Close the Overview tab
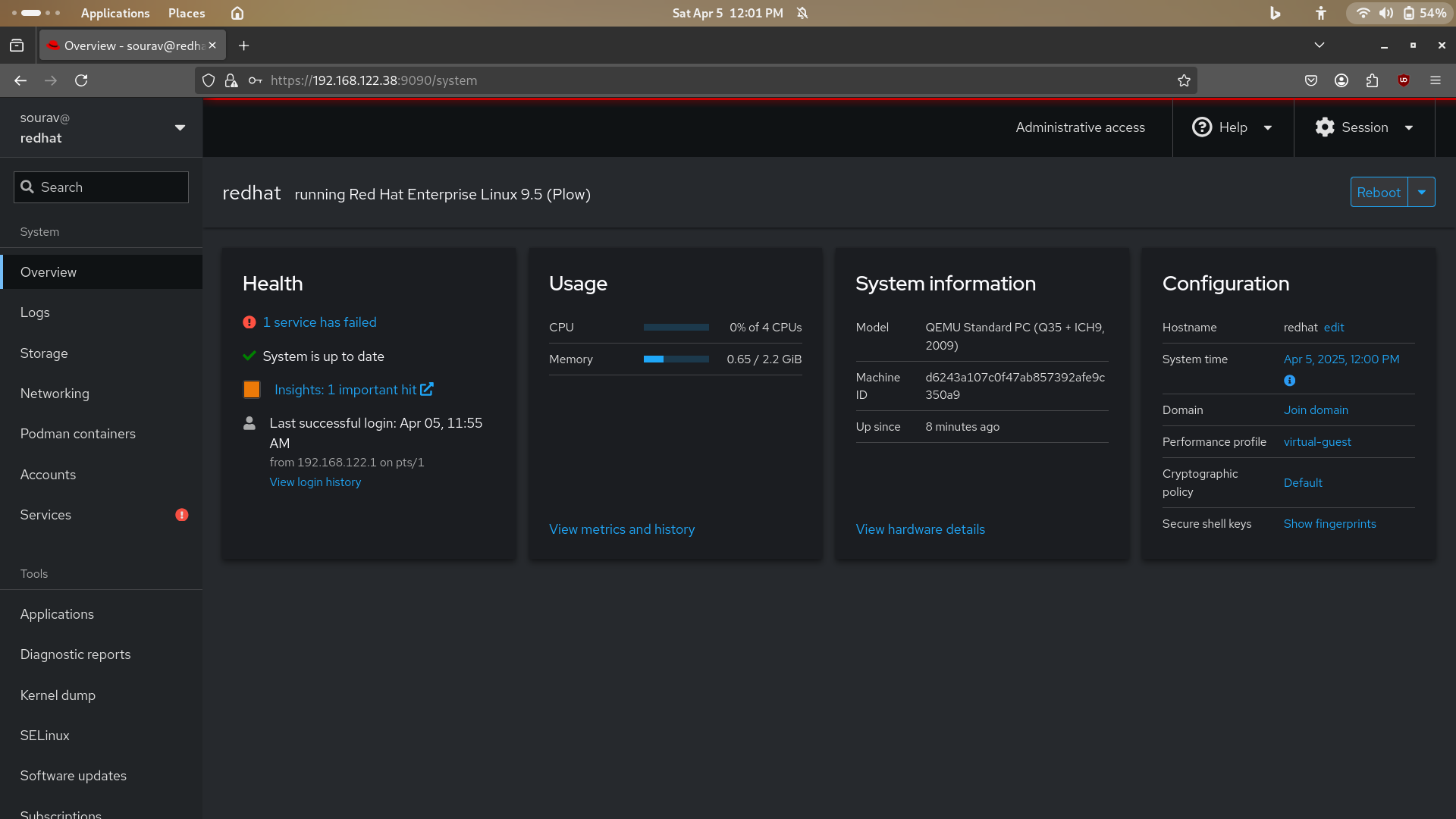1456x819 pixels. pos(212,45)
